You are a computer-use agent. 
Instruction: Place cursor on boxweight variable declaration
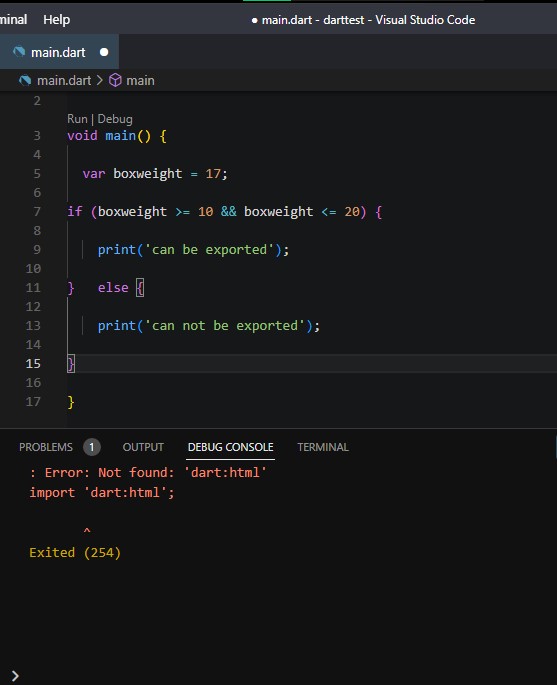click(x=147, y=174)
